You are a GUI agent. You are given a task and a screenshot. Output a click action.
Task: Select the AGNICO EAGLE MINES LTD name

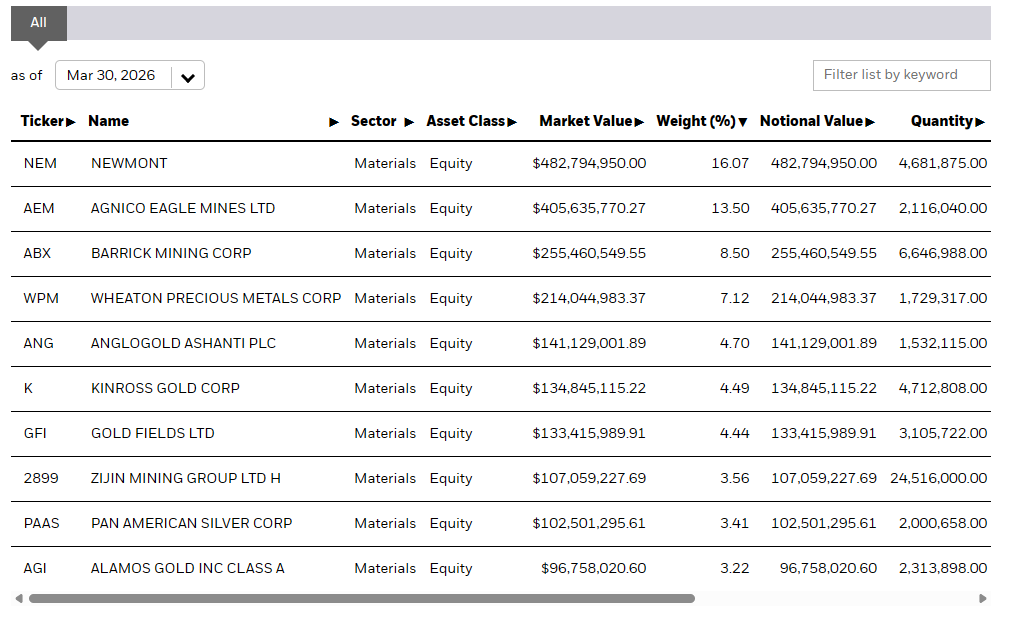click(x=183, y=208)
